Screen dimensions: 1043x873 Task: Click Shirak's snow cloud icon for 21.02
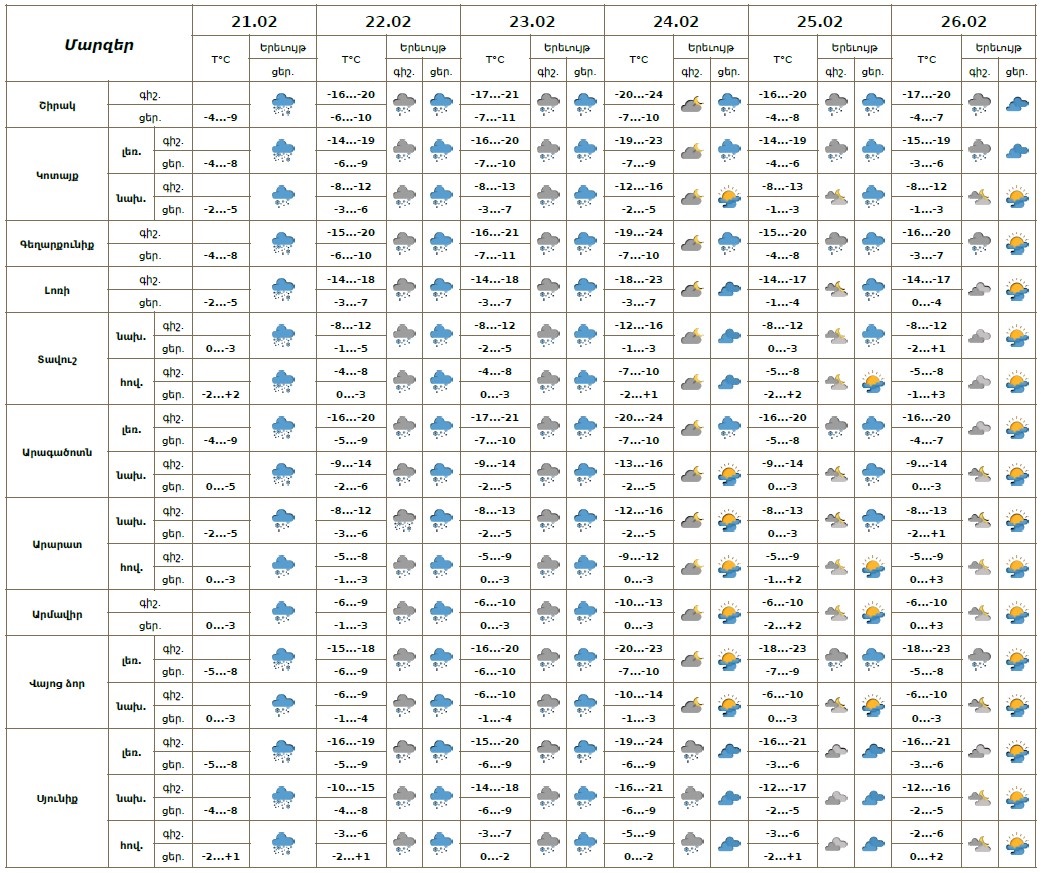(x=284, y=103)
